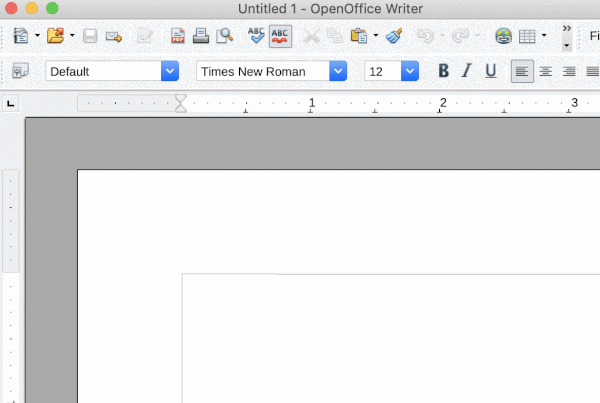Open the Styles and Formatting icon

(x=20, y=71)
